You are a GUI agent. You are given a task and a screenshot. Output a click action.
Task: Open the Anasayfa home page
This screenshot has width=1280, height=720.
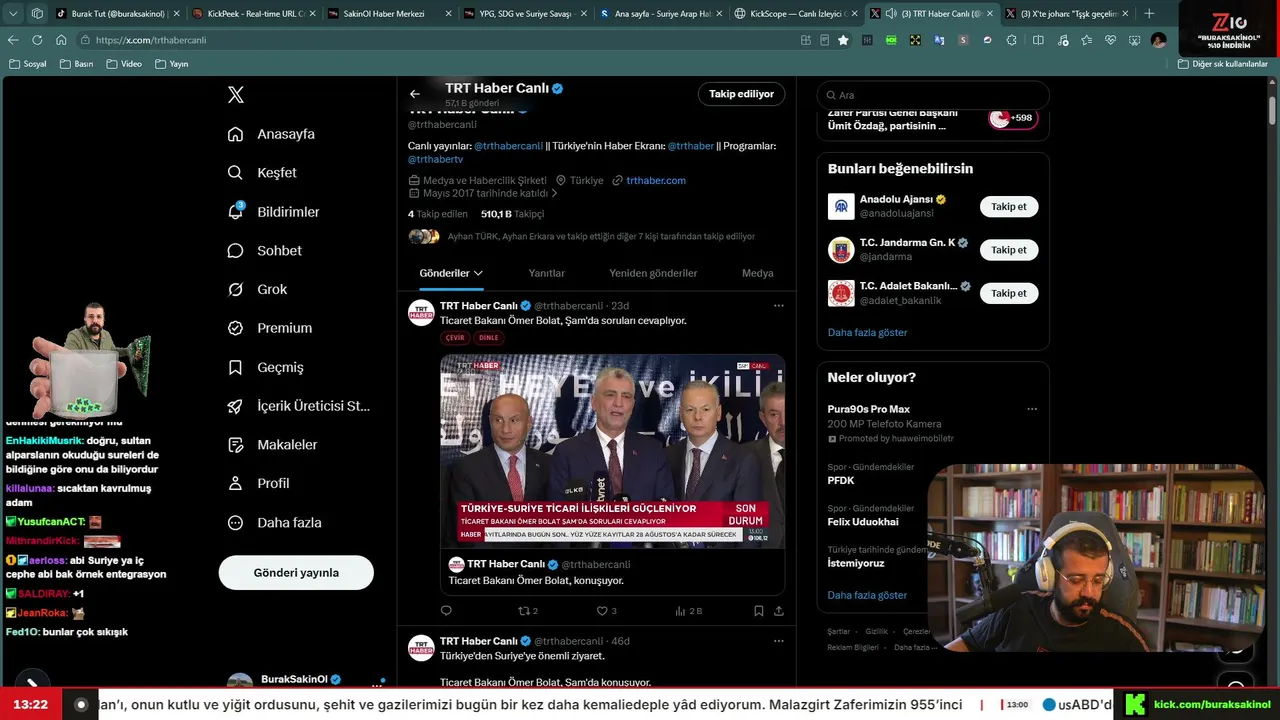click(271, 134)
